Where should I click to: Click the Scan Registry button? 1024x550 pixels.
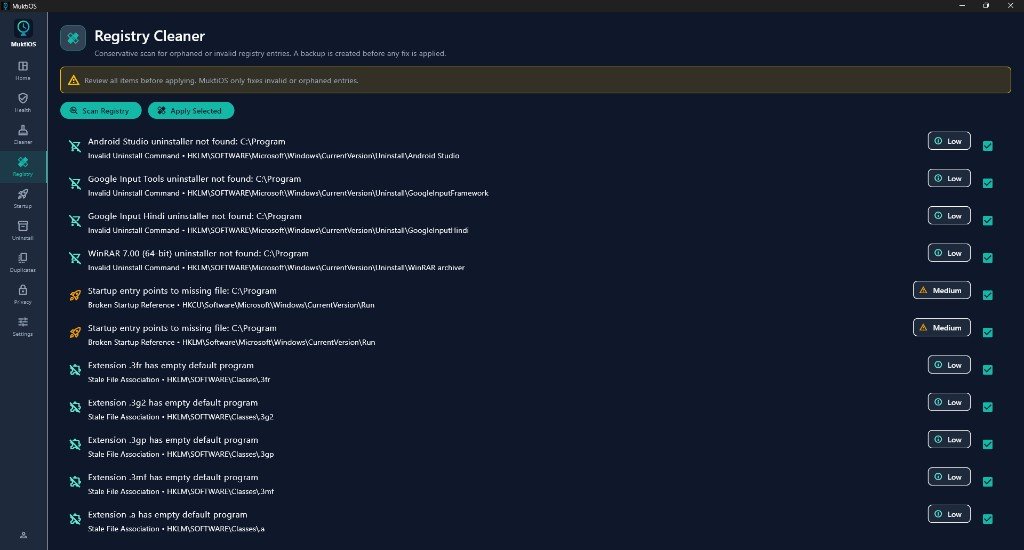[101, 111]
